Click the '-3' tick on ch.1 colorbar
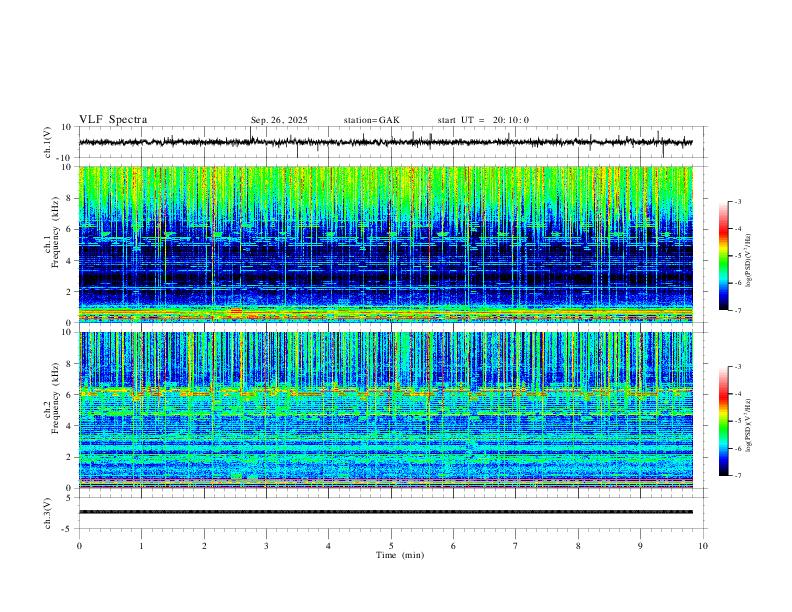This screenshot has height=612, width=792. coord(737,201)
